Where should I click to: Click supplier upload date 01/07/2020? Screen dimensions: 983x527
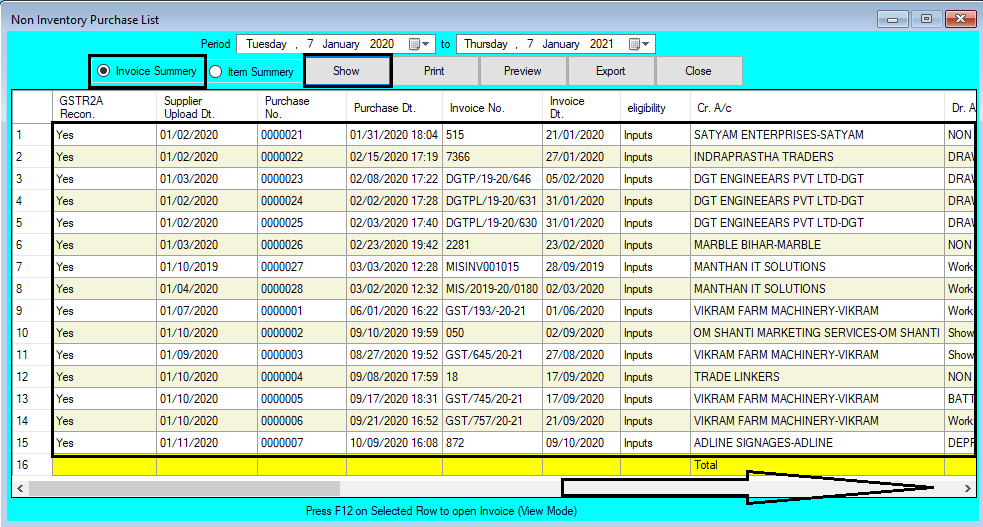207,311
